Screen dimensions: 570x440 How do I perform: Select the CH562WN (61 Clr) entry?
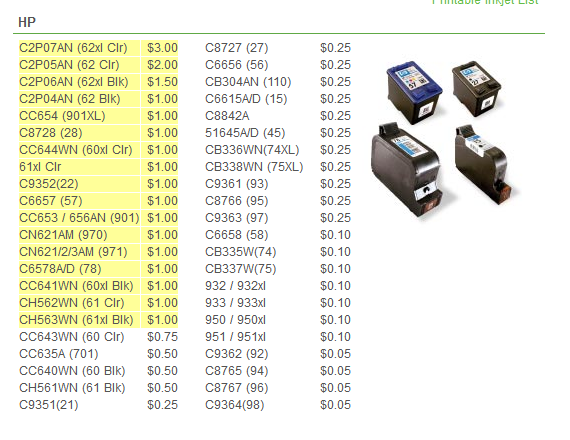72,303
